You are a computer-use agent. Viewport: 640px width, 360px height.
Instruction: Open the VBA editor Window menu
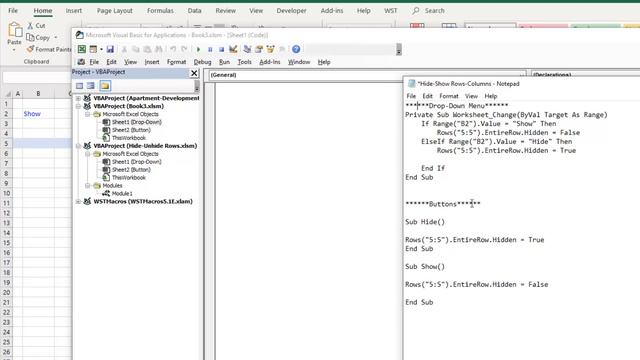299,62
